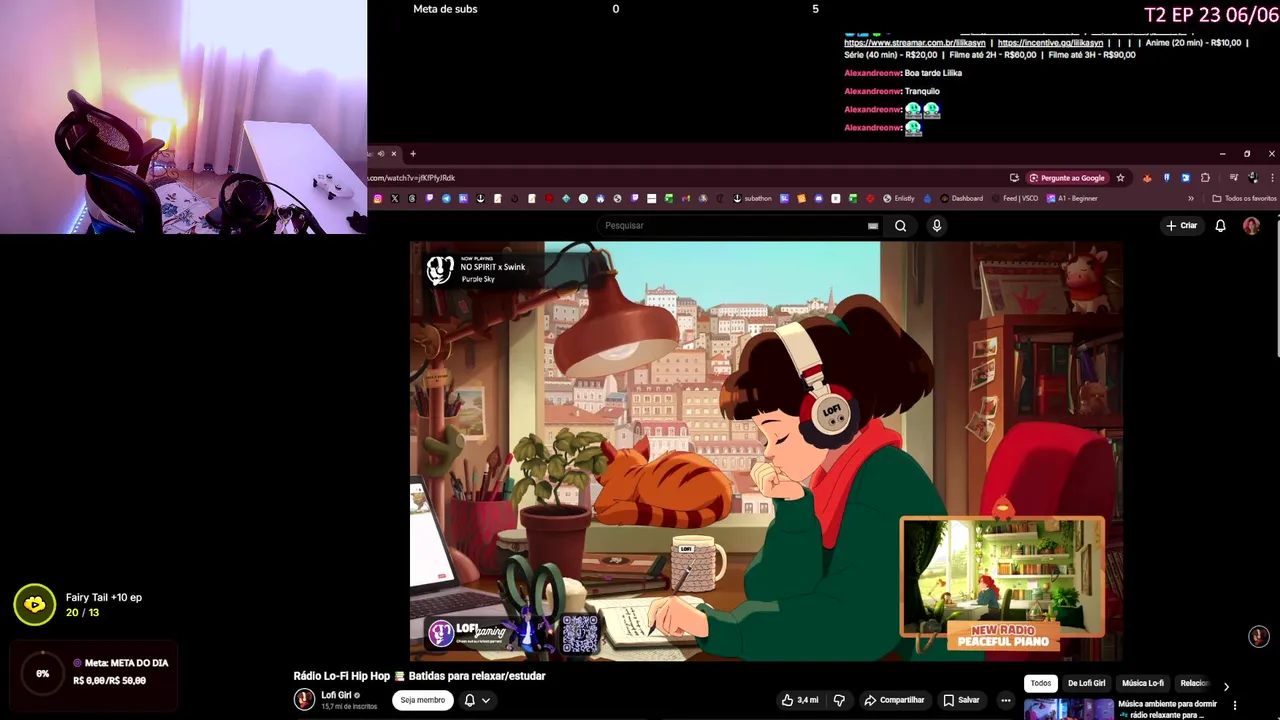This screenshot has width=1280, height=720.
Task: Click the browser address bar URL
Action: click(x=412, y=178)
